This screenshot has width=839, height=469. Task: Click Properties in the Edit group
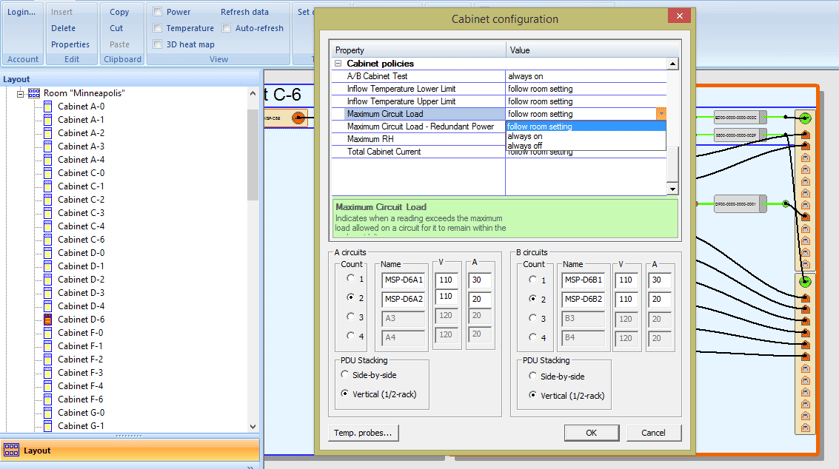point(70,44)
